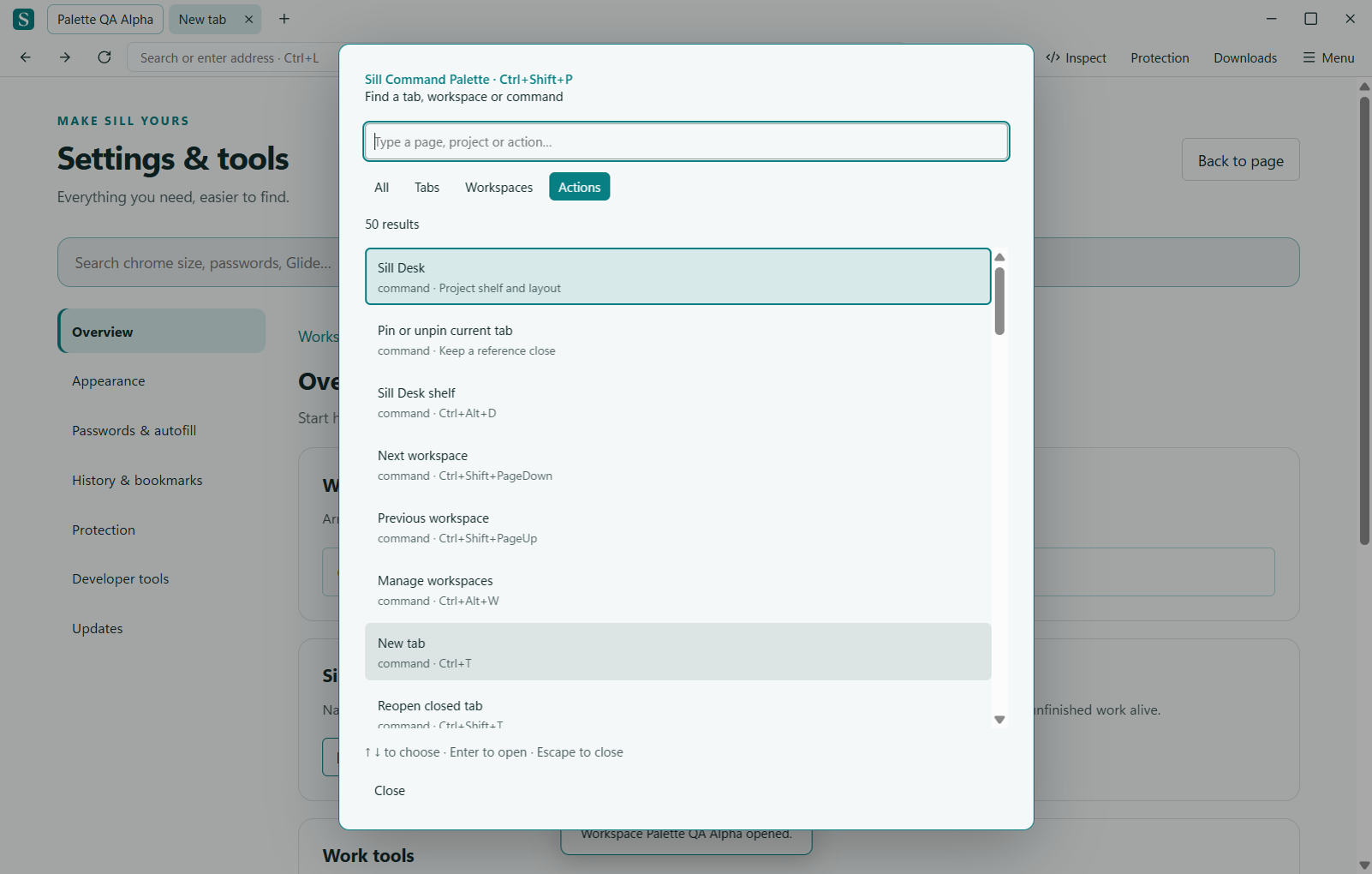Select the Actions filter in palette

coord(580,187)
